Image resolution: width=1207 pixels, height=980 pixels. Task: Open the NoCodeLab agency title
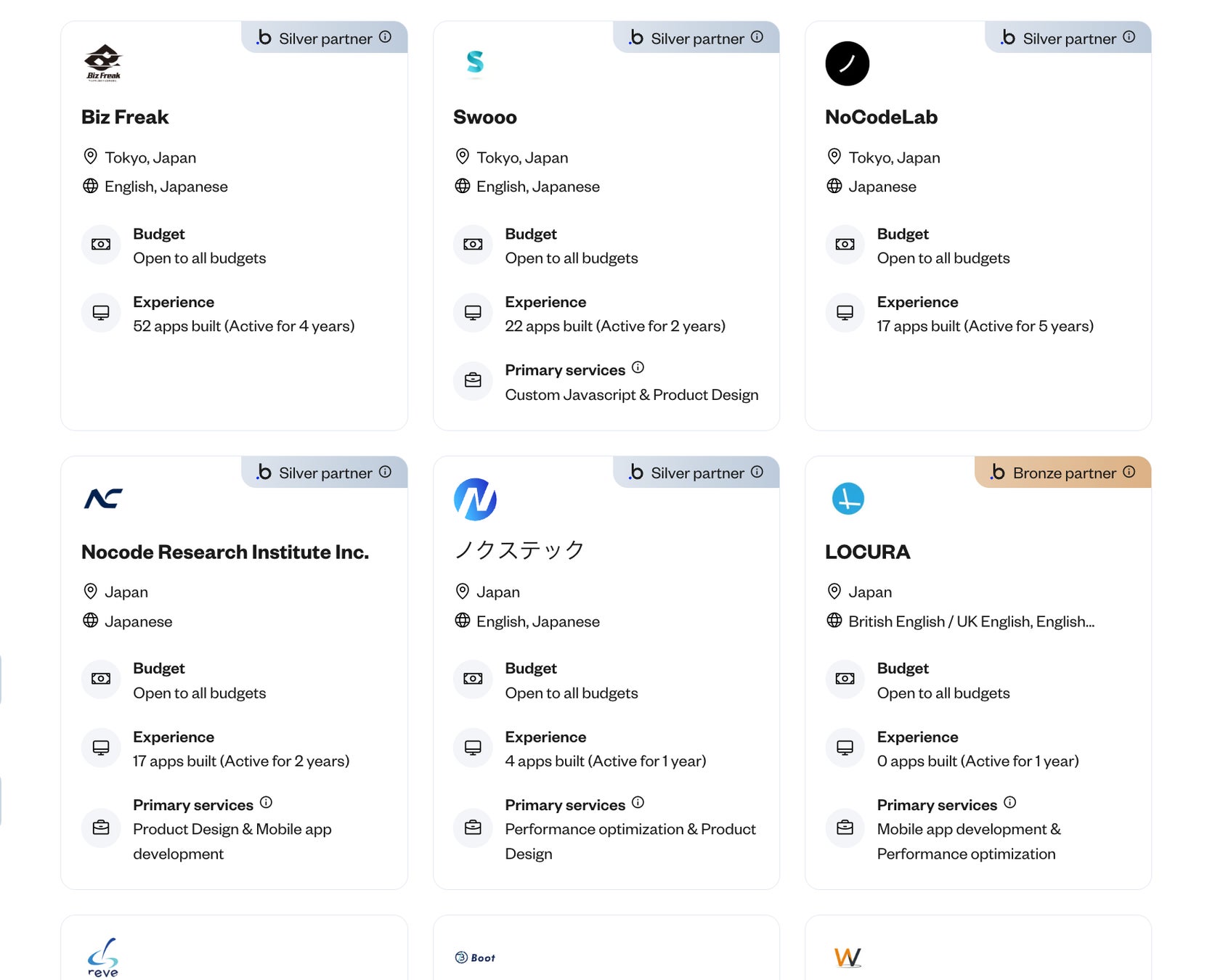[x=881, y=117]
